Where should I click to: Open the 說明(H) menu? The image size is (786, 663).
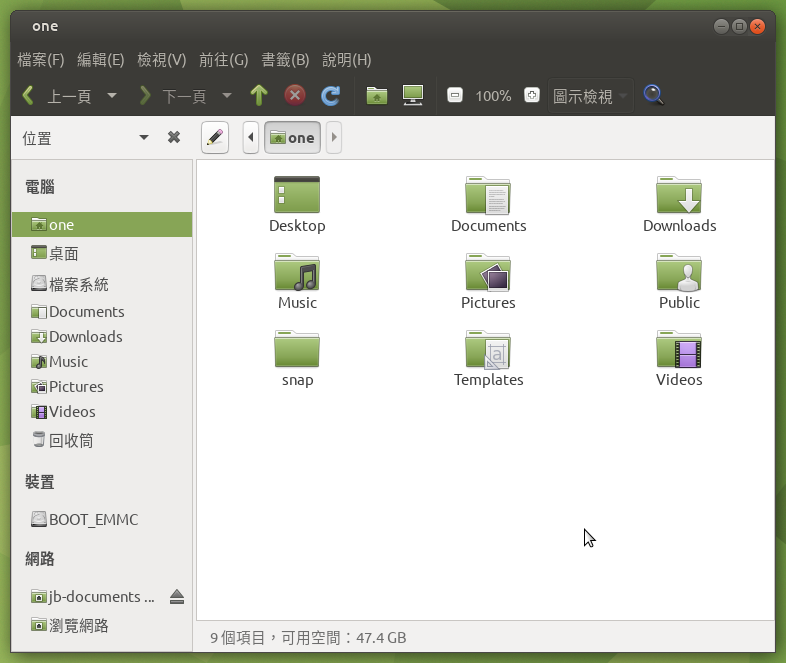pos(346,60)
